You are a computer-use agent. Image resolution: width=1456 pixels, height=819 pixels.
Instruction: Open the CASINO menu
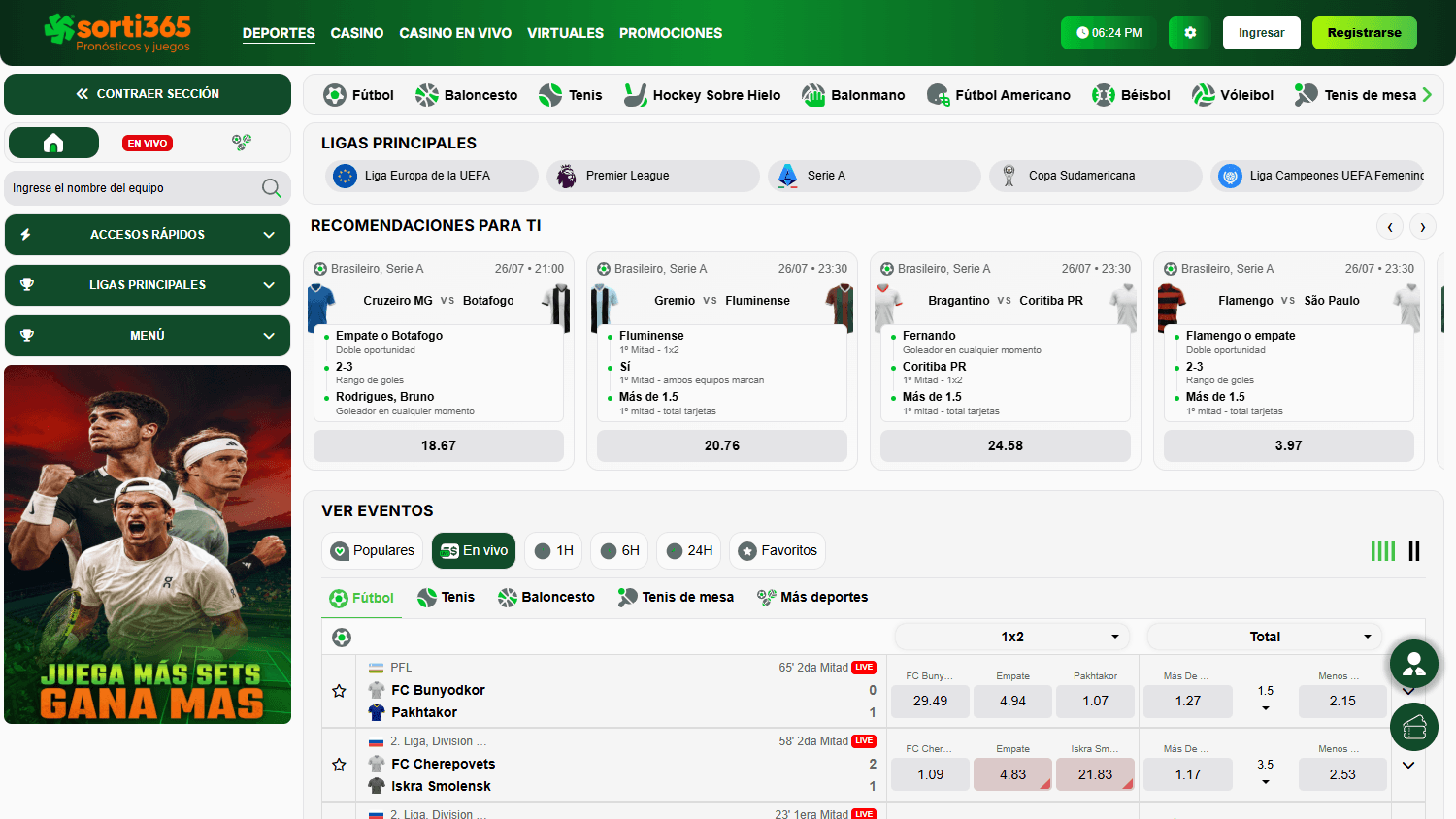[x=357, y=33]
